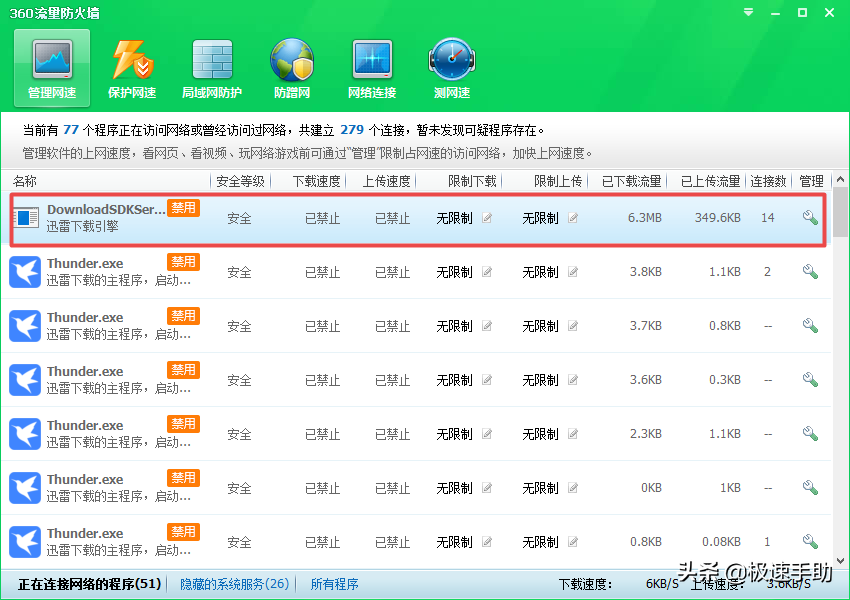This screenshot has width=850, height=600.
Task: Click wrench icon for Thunder.exe 0KB downloaded row
Action: point(810,487)
